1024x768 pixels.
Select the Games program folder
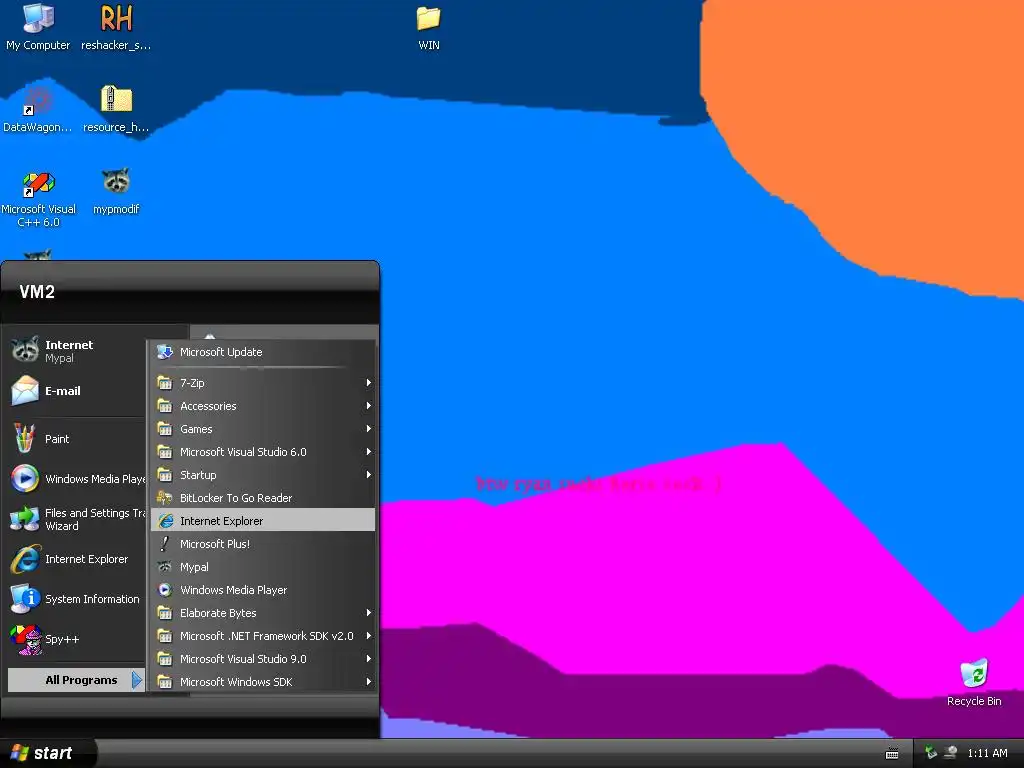pyautogui.click(x=263, y=428)
